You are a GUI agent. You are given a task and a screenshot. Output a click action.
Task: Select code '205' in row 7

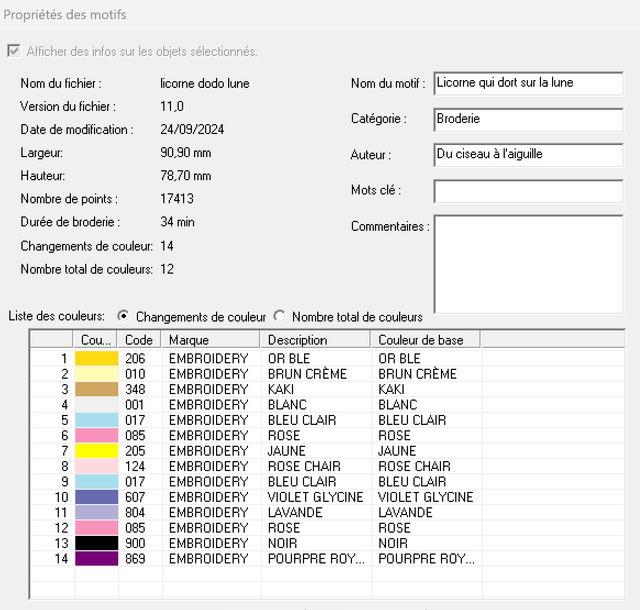[x=135, y=451]
